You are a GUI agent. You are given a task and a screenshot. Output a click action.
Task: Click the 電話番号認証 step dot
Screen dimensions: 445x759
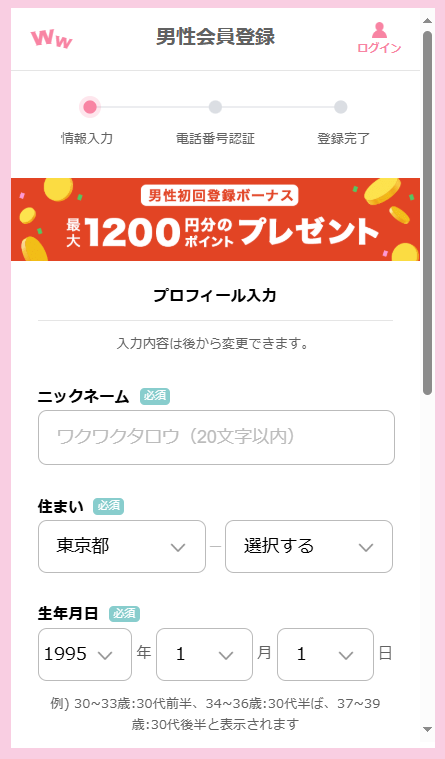tap(215, 107)
